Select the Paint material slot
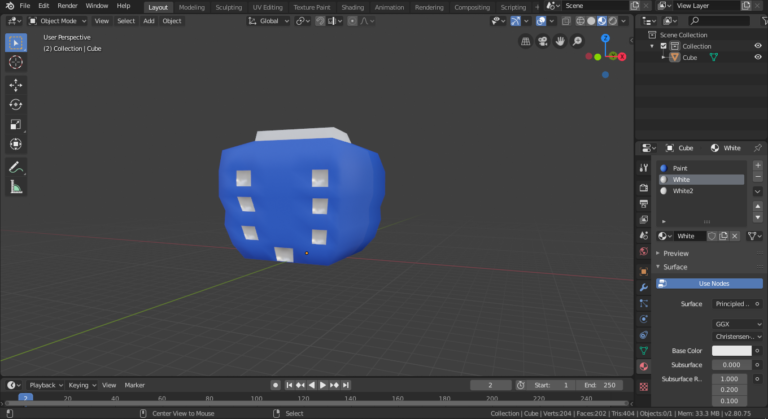768x419 pixels. pyautogui.click(x=681, y=168)
